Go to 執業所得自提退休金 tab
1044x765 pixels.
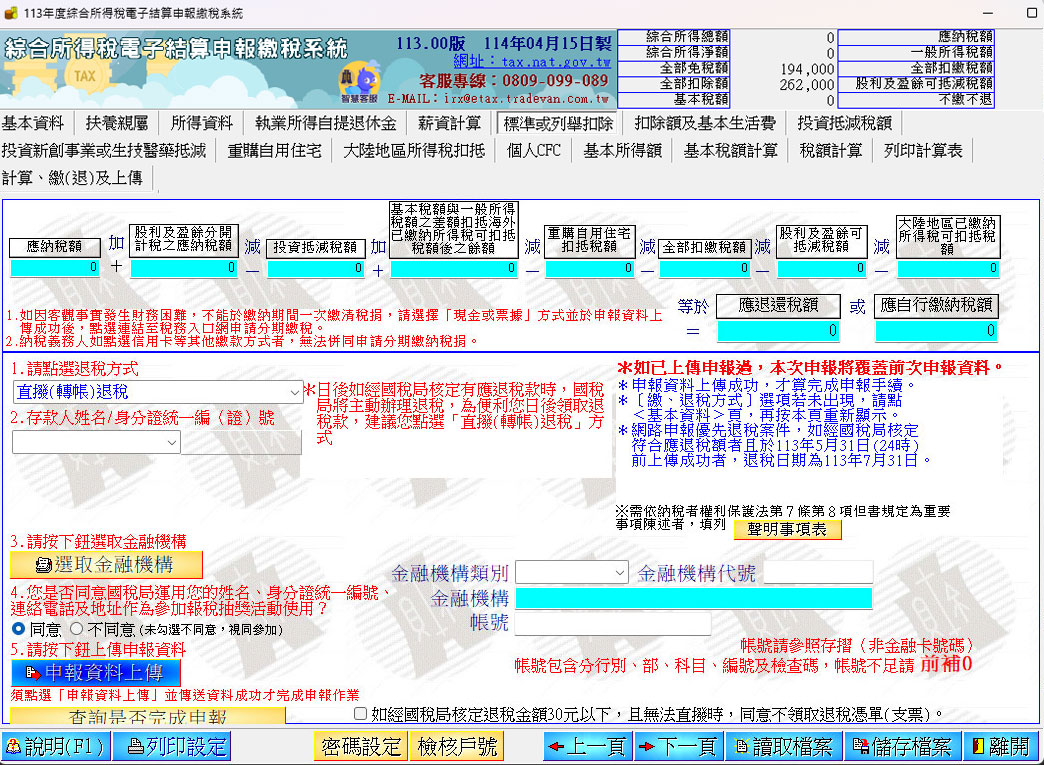(326, 123)
